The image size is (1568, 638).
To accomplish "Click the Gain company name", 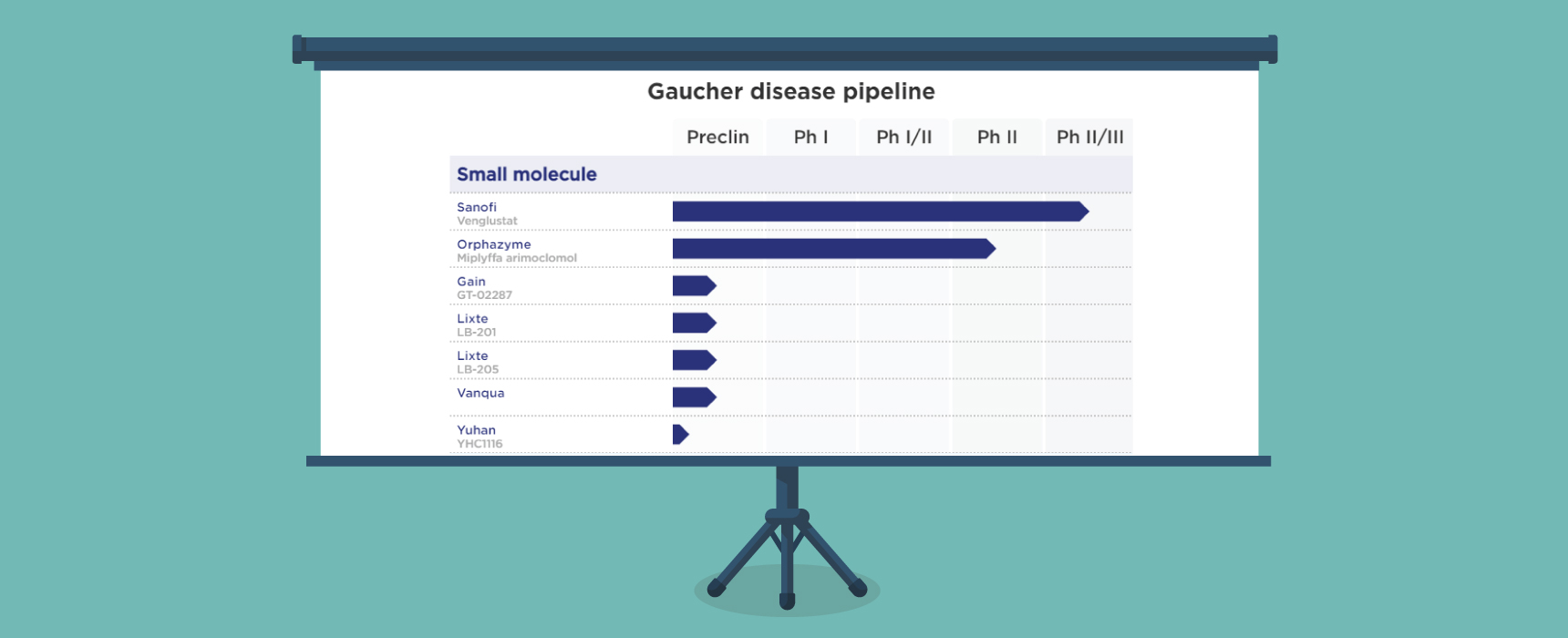I will (471, 282).
